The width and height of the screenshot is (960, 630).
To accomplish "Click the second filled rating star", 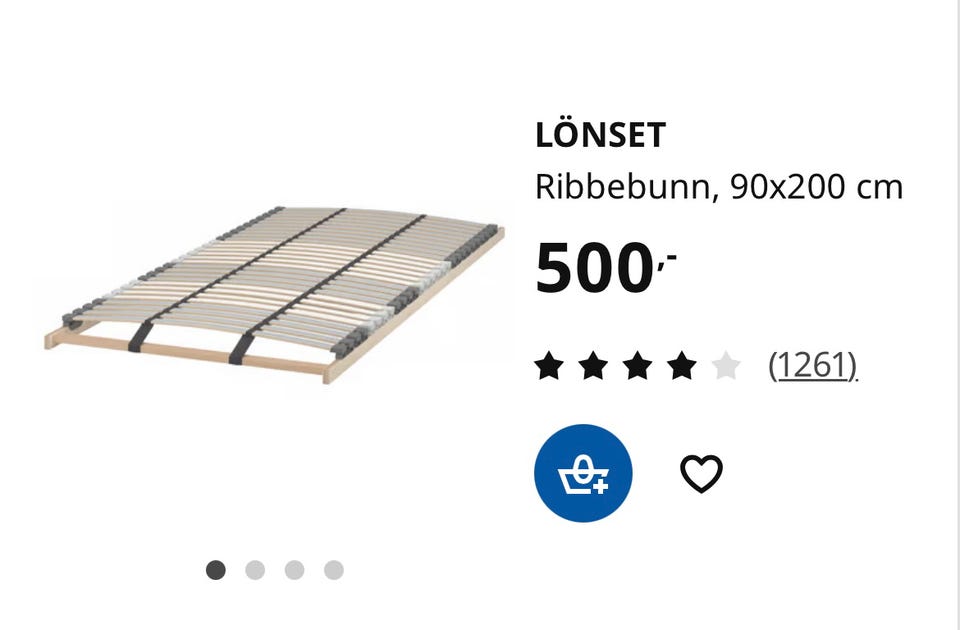I will (x=593, y=366).
